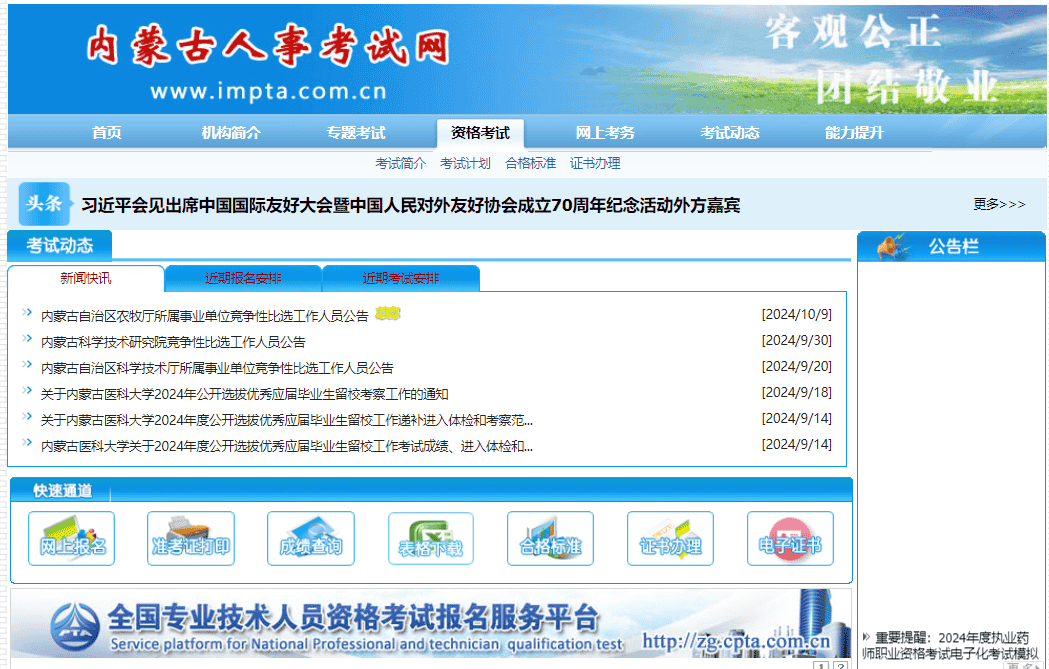Open the 准考证打印 quick access icon
Screen dimensions: 1049x669
pyautogui.click(x=191, y=539)
